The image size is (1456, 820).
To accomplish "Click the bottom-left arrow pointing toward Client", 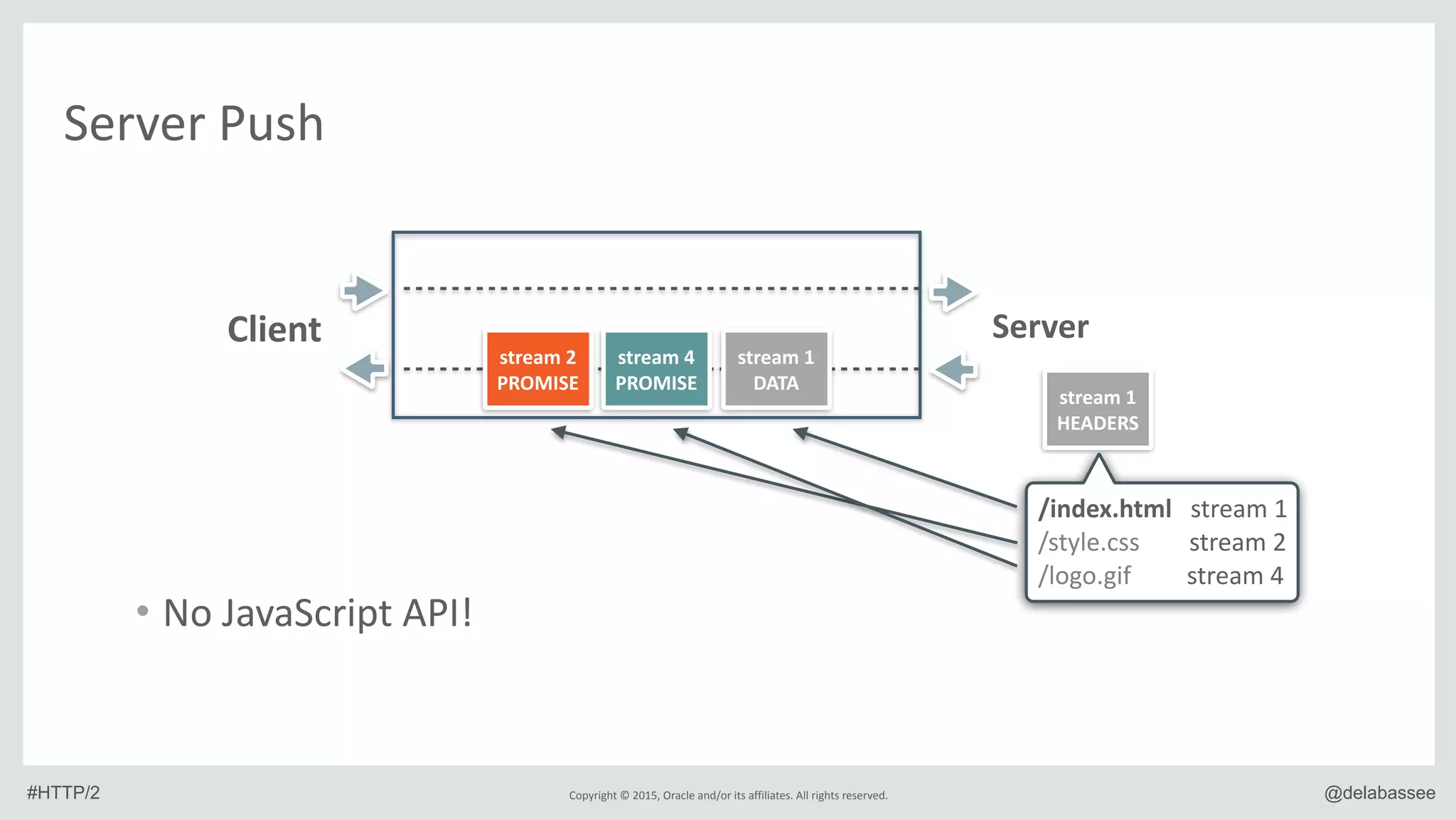I will pos(365,369).
